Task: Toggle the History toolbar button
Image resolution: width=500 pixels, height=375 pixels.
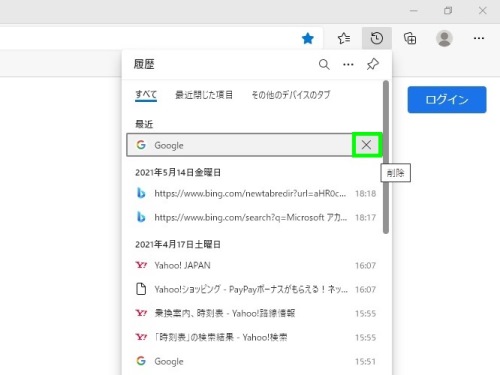Action: (x=377, y=38)
